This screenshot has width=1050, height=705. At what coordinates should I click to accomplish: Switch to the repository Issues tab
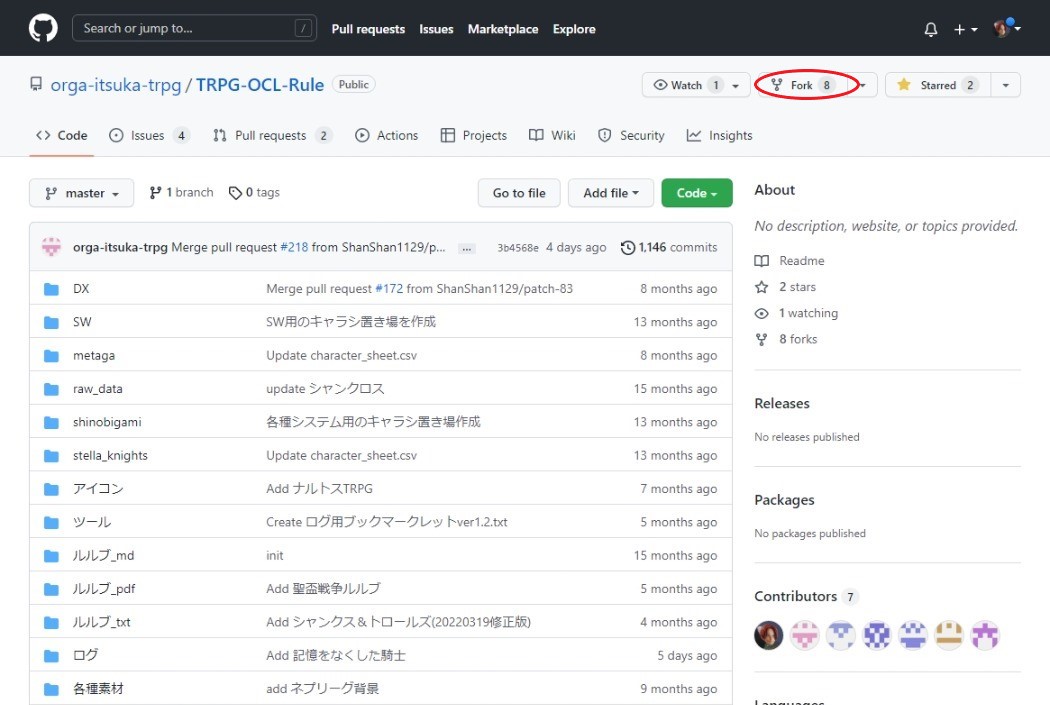(149, 135)
